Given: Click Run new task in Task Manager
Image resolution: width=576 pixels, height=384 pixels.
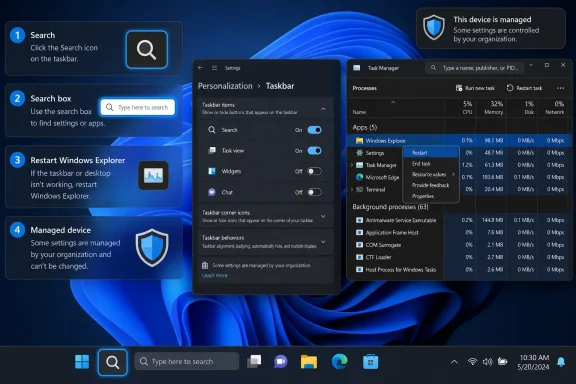Looking at the screenshot, I should coord(475,88).
